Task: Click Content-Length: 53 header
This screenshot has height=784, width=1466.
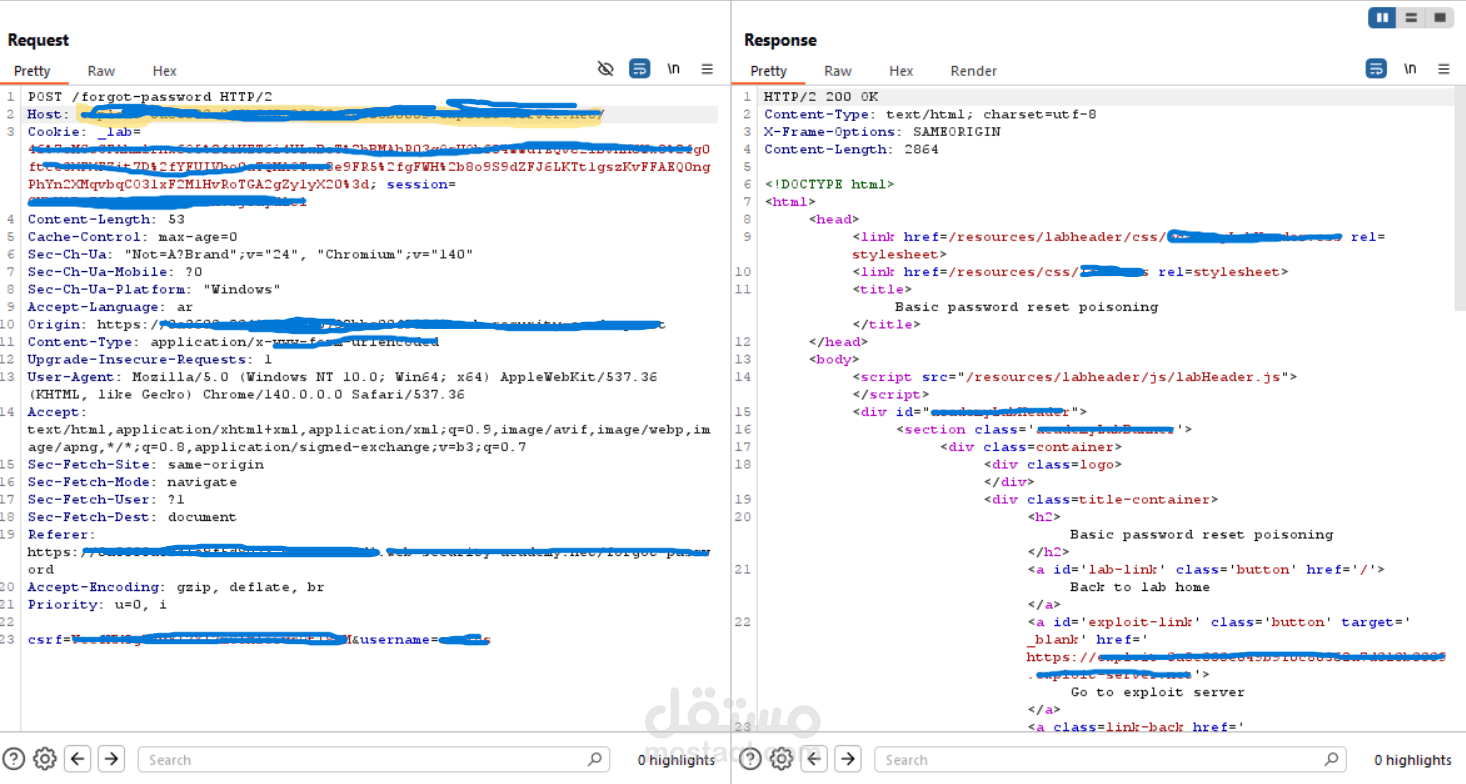Action: click(x=106, y=219)
